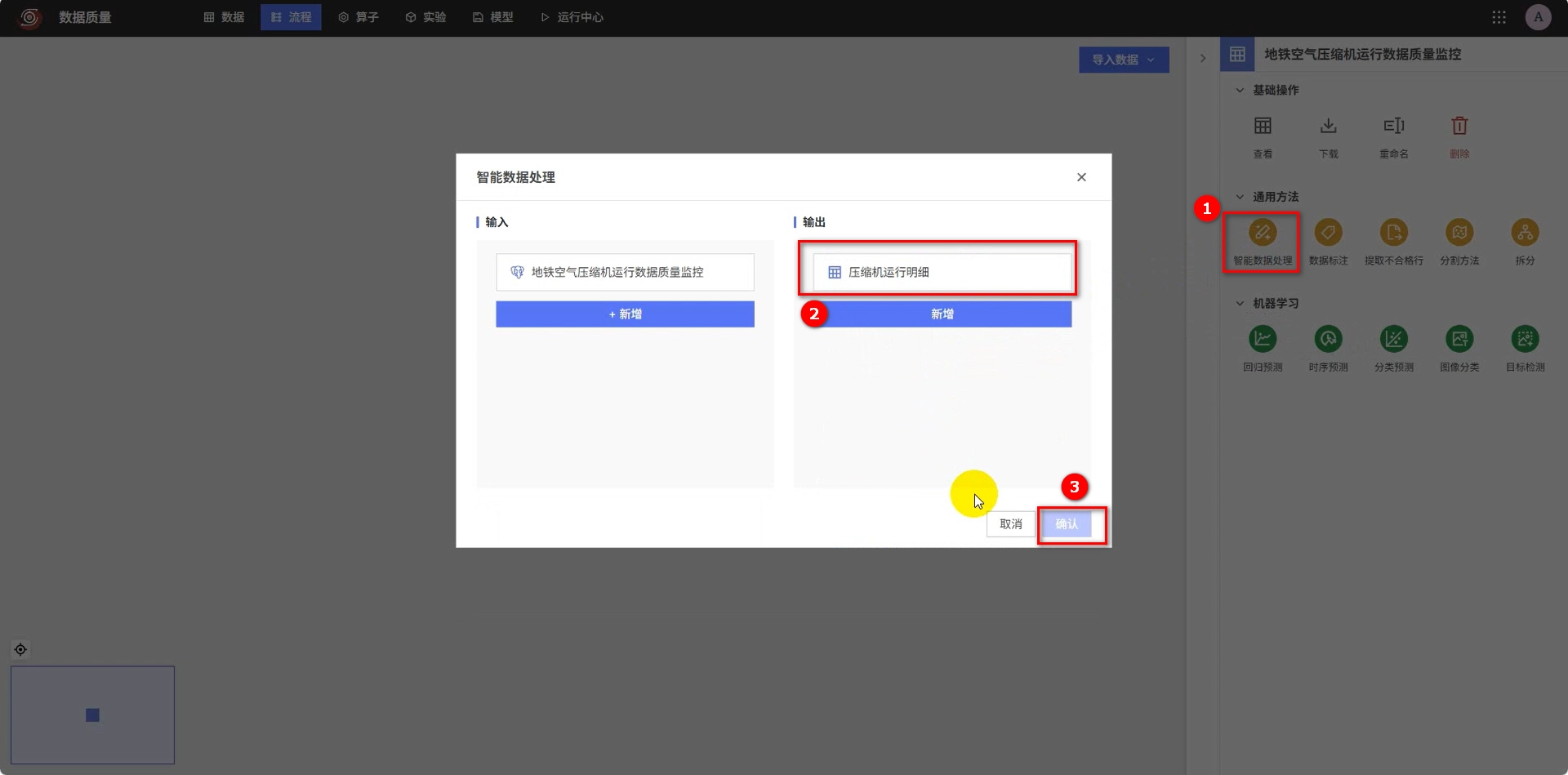The image size is (1568, 775).
Task: Click the minimap canvas thumbnail
Action: tap(92, 715)
